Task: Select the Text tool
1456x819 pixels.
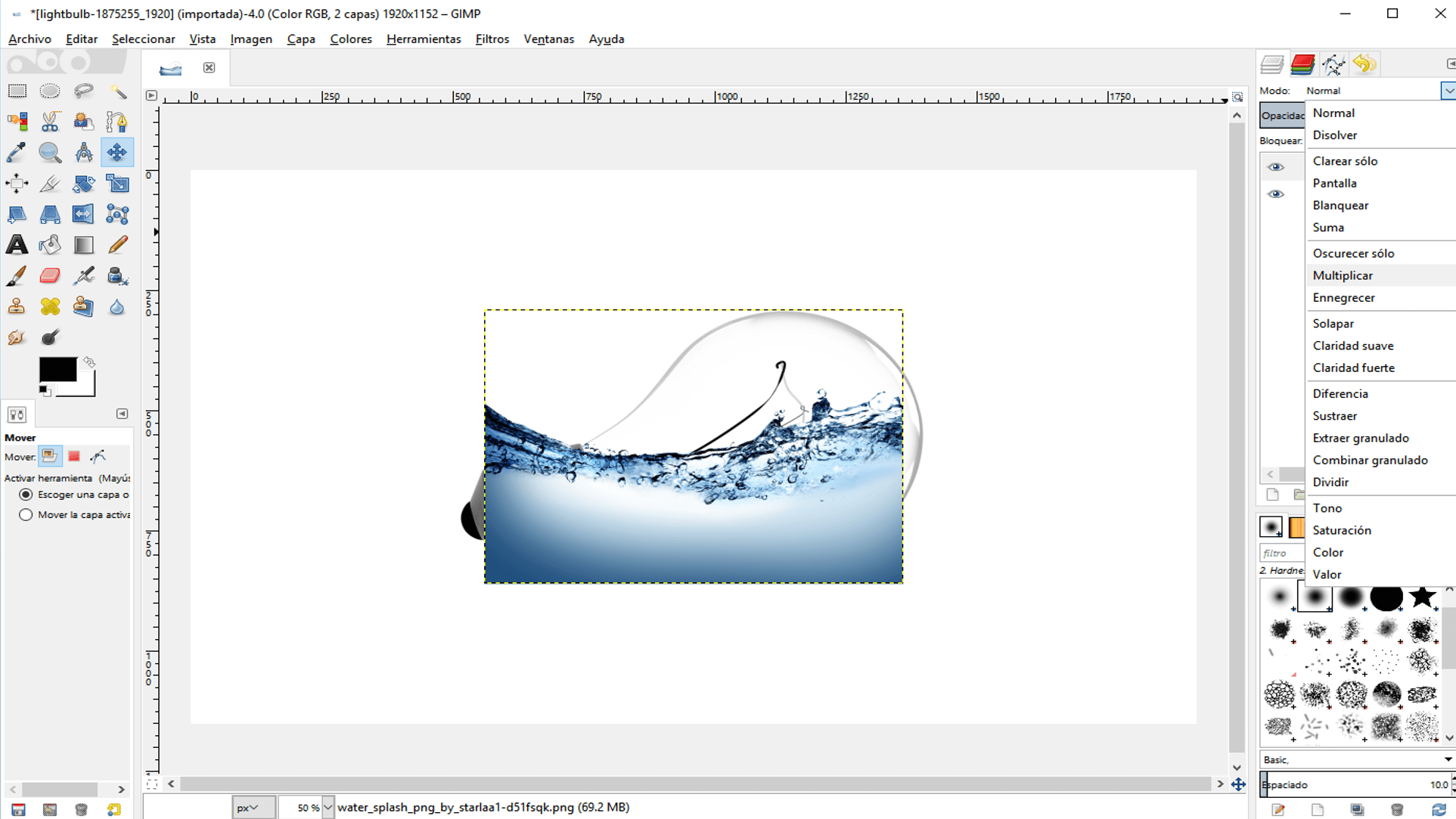Action: [x=17, y=245]
